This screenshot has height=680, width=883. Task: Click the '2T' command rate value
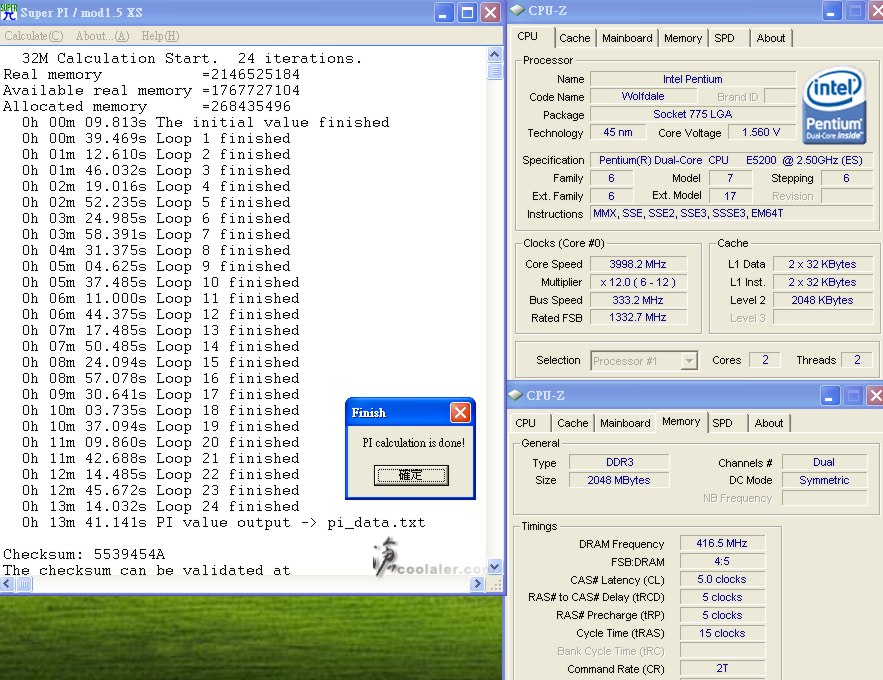coord(722,668)
